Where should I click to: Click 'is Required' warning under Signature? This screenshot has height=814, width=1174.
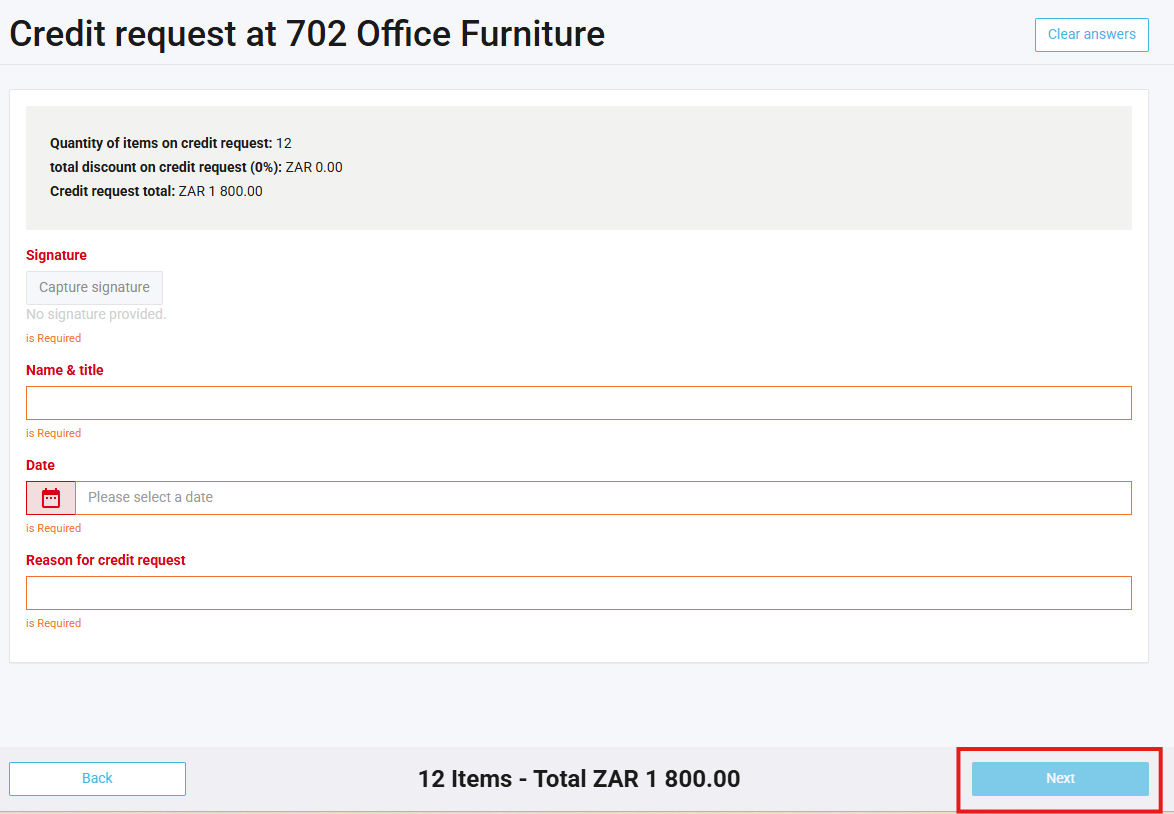pos(53,338)
